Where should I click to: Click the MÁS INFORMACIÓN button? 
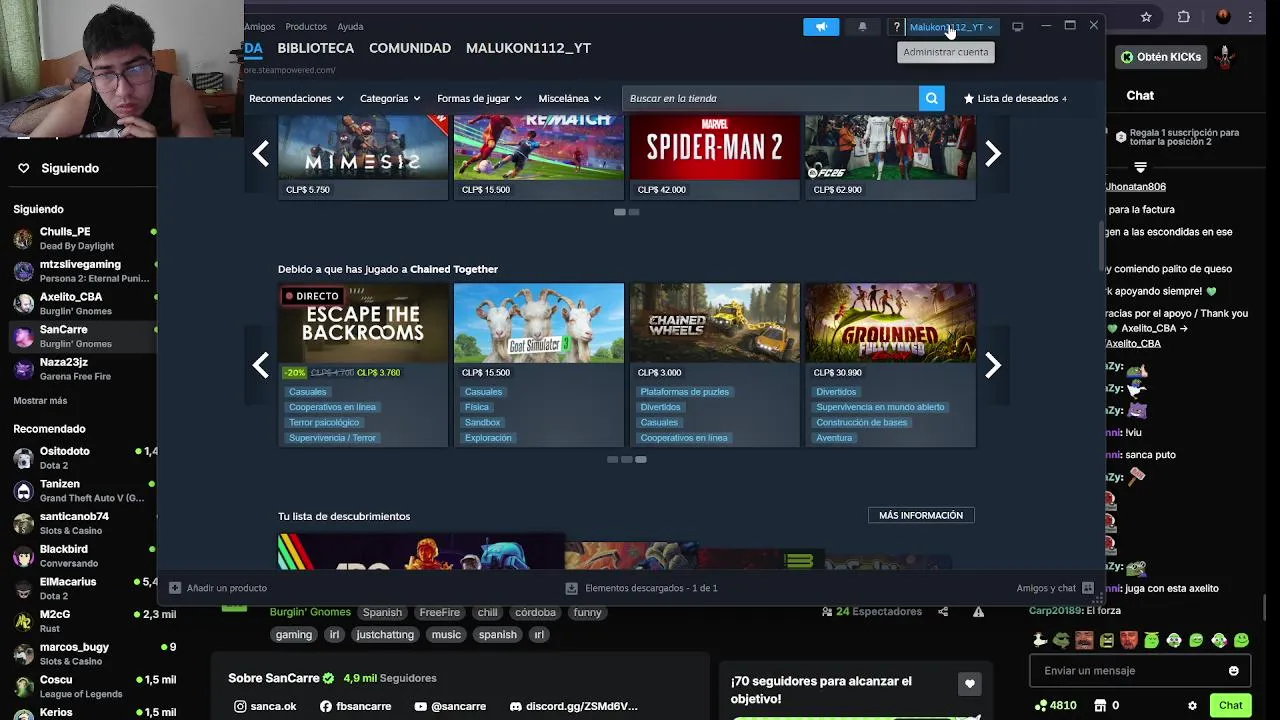(x=921, y=515)
